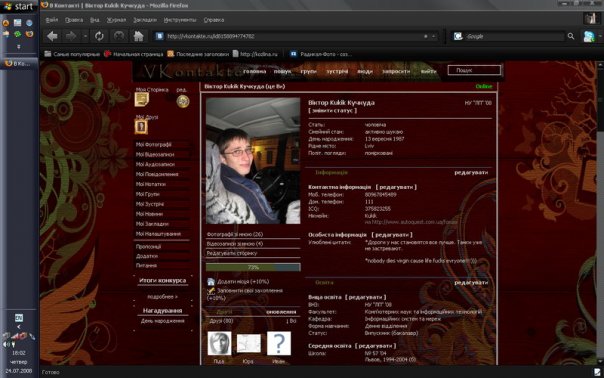Open the Последние заголовки feed bookmark

[x=198, y=54]
